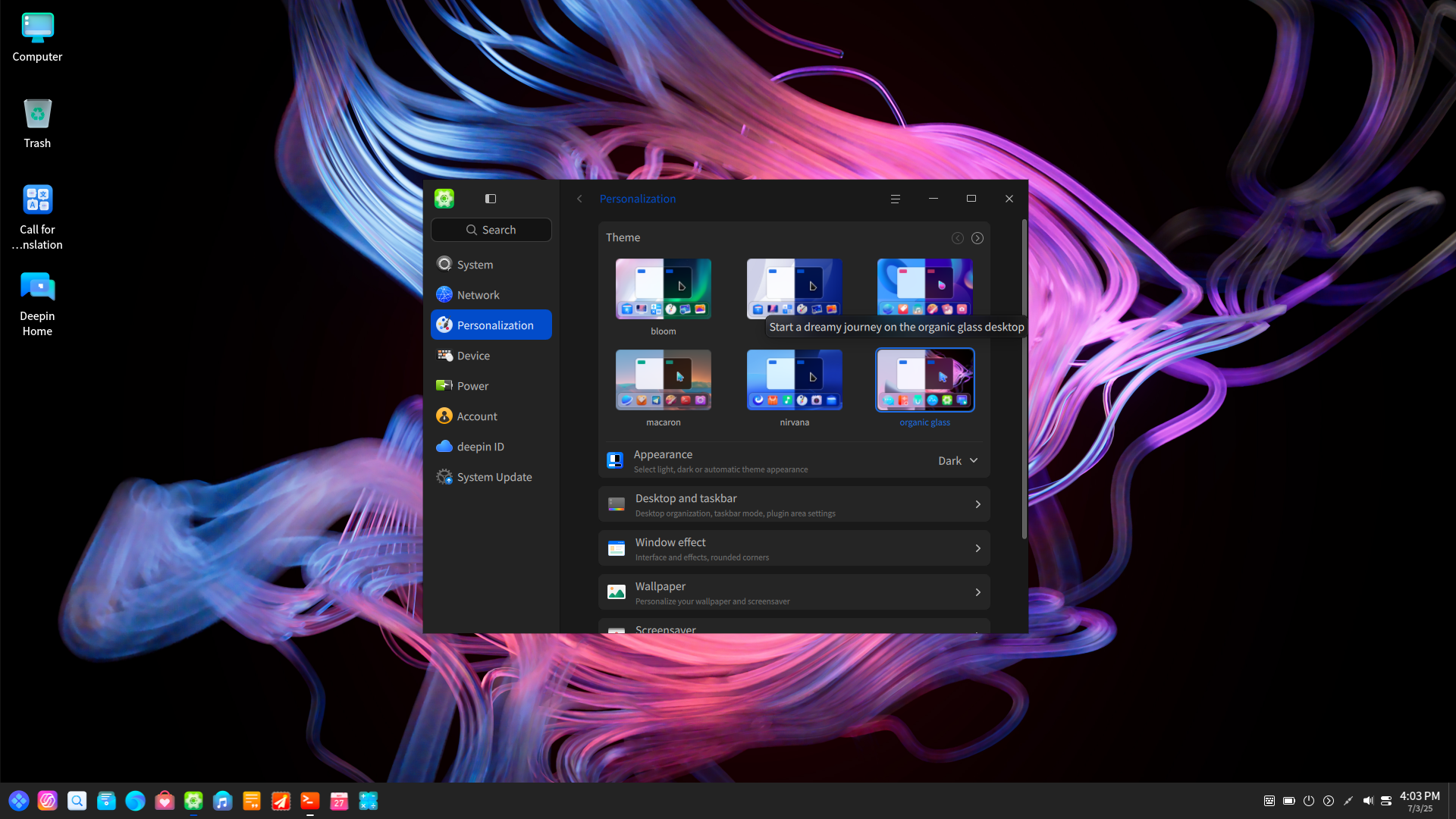Viewport: 1456px width, 819px height.
Task: Click the Personalization breadcrumb title
Action: 638,199
